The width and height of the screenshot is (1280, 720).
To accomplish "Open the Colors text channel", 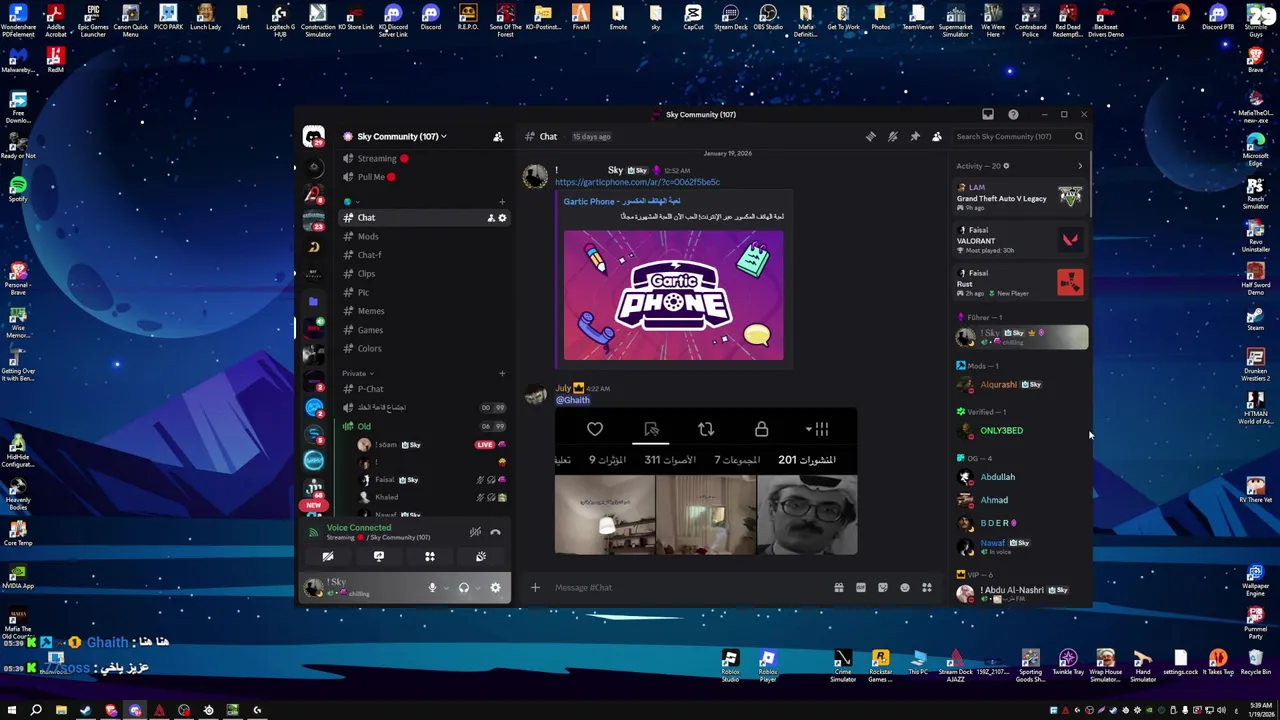I will click(369, 349).
